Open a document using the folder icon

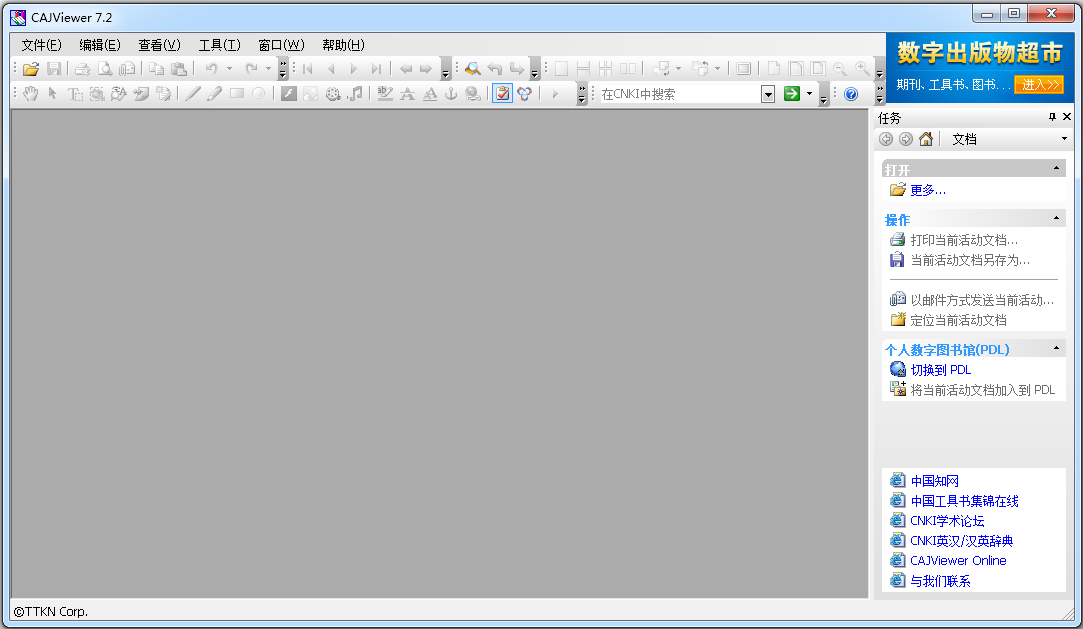click(30, 68)
